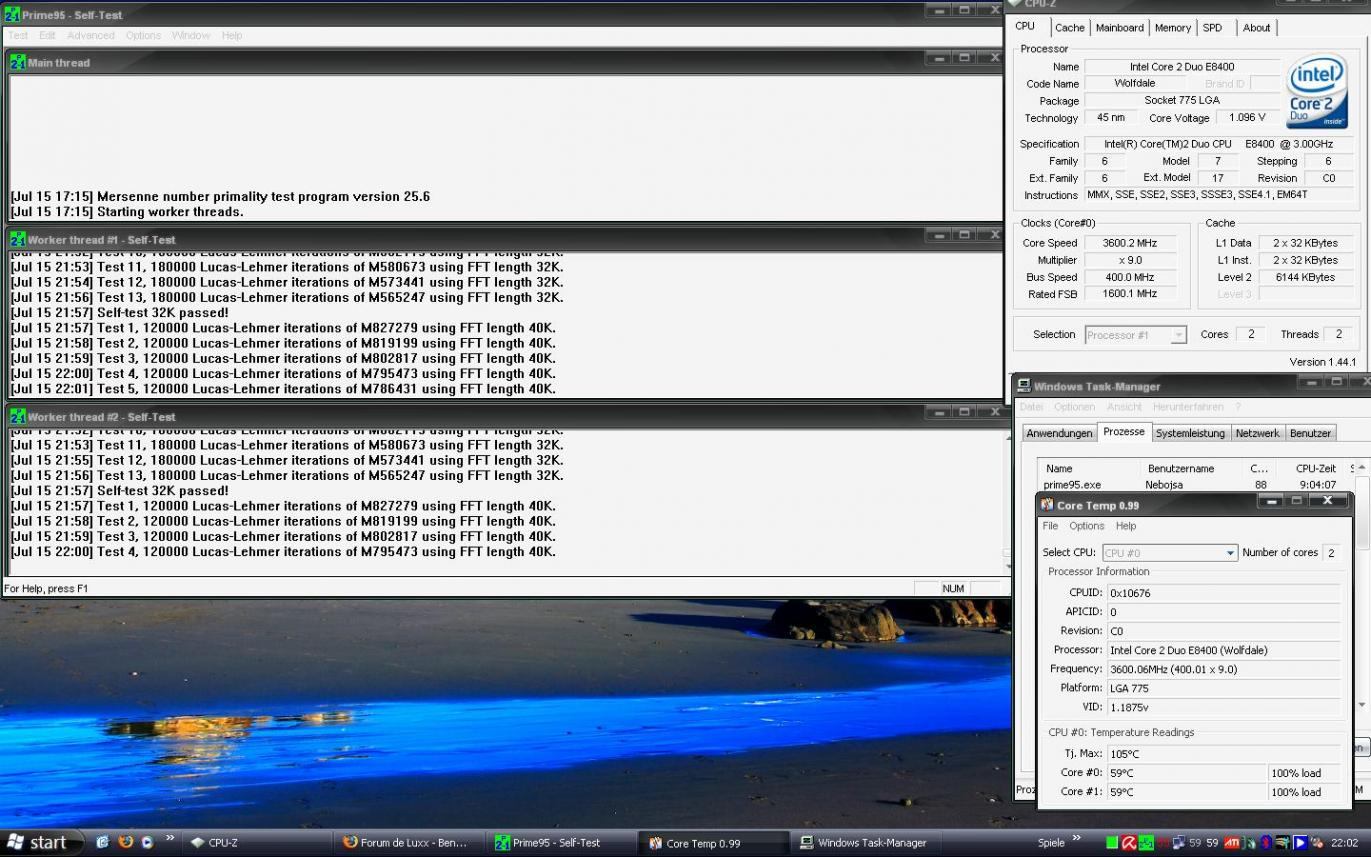The height and width of the screenshot is (857, 1371).
Task: Open the Netzwerk tab in Task-Manager
Action: click(1257, 433)
